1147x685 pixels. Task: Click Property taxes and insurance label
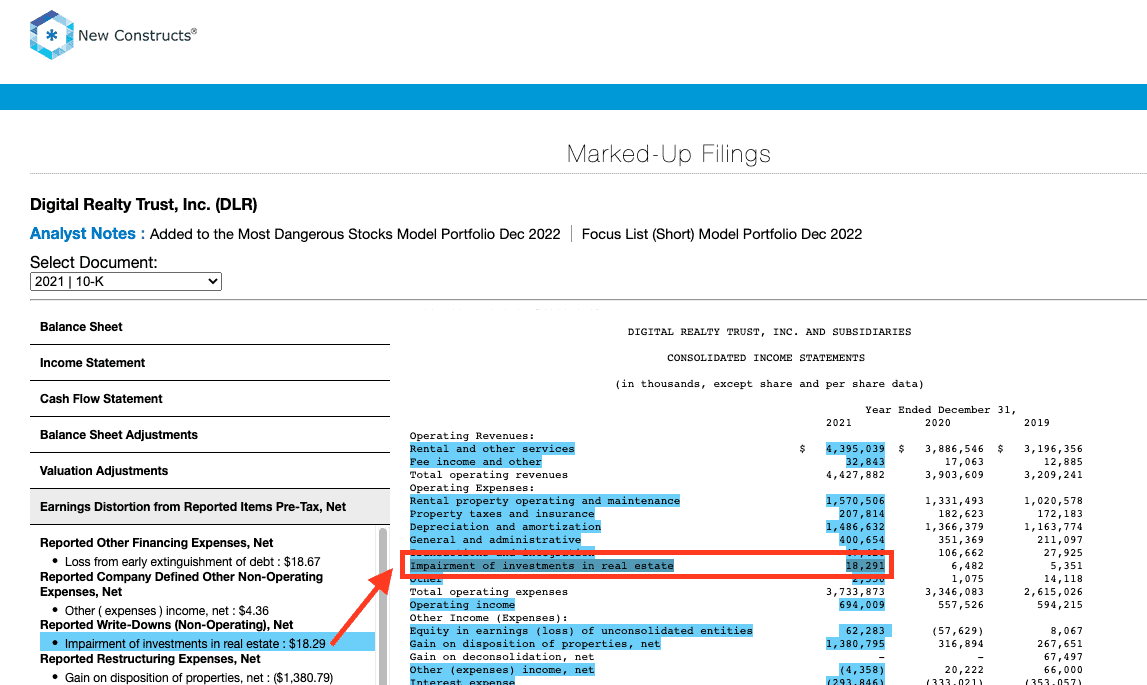click(x=502, y=514)
